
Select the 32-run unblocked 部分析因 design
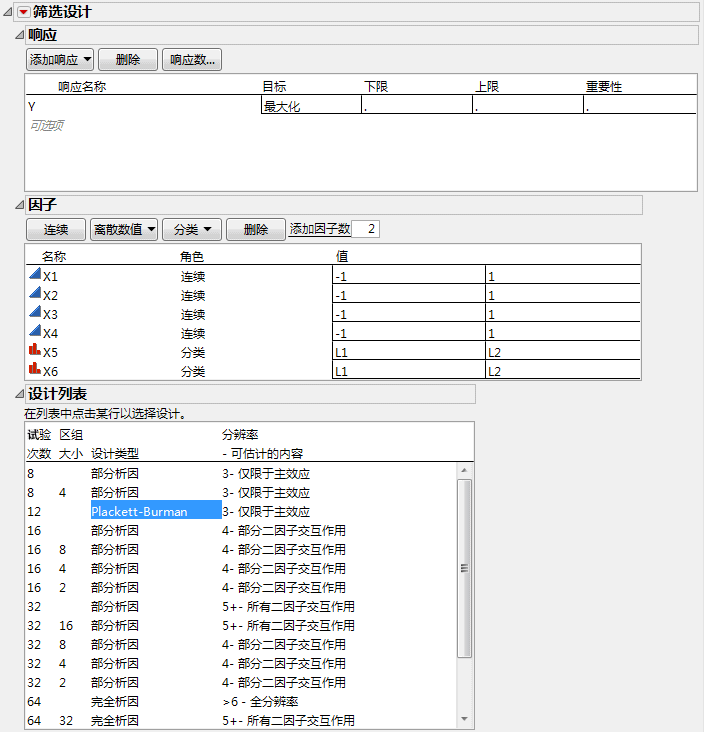coord(241,607)
